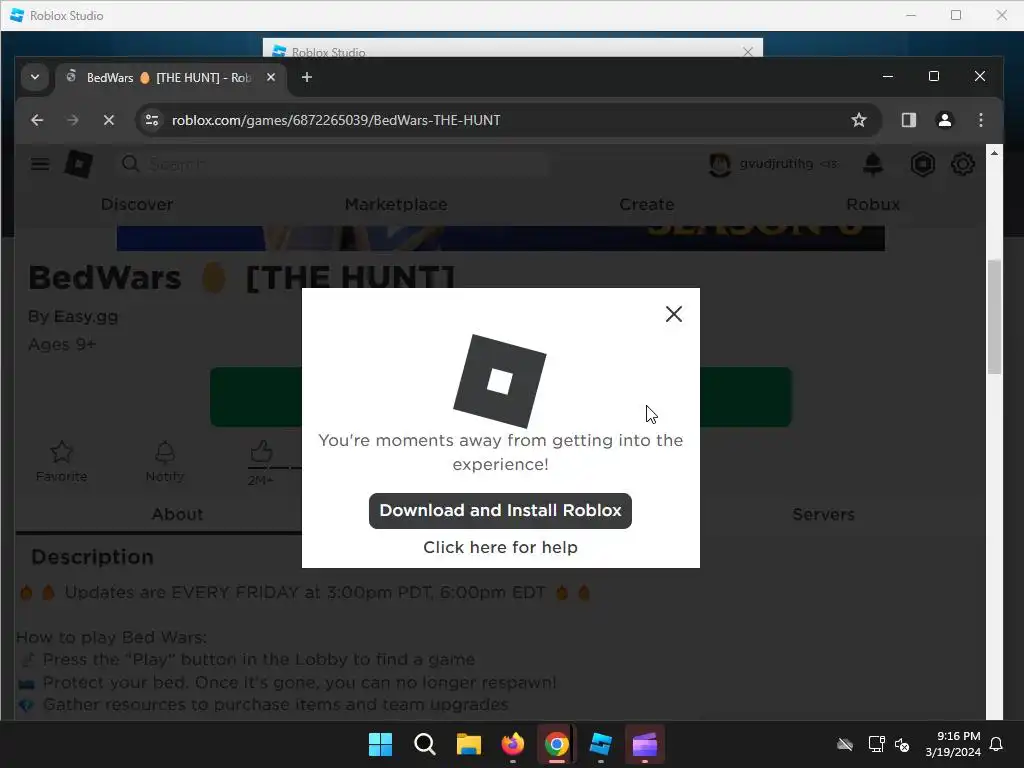Click the scrollbar up arrow
1024x768 pixels.
[x=994, y=153]
